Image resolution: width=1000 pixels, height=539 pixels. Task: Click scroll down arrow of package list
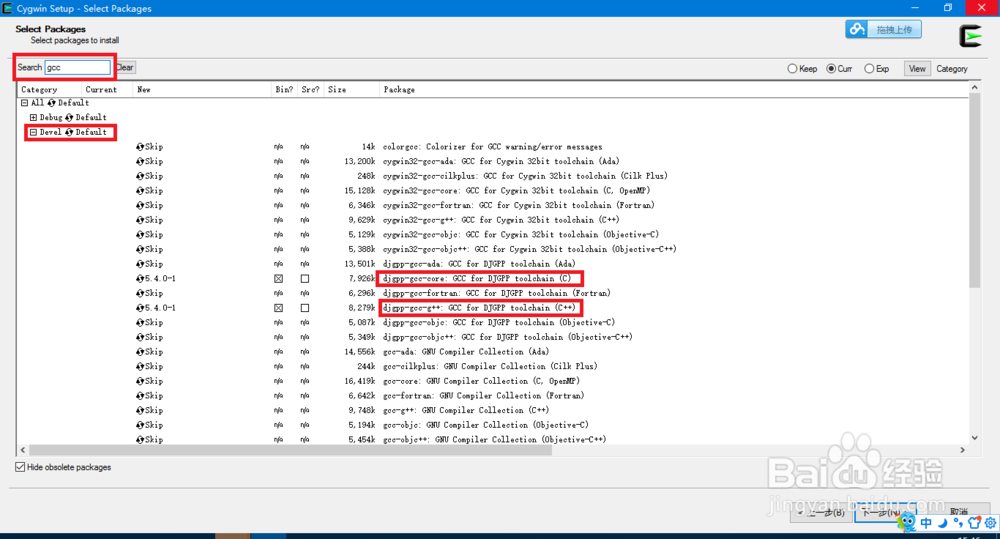point(974,438)
